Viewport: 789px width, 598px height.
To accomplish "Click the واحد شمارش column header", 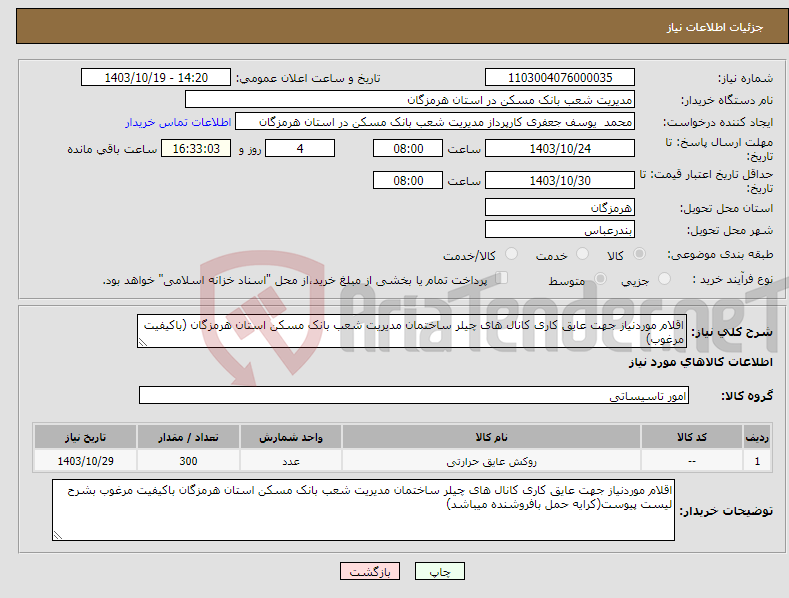I will (291, 437).
